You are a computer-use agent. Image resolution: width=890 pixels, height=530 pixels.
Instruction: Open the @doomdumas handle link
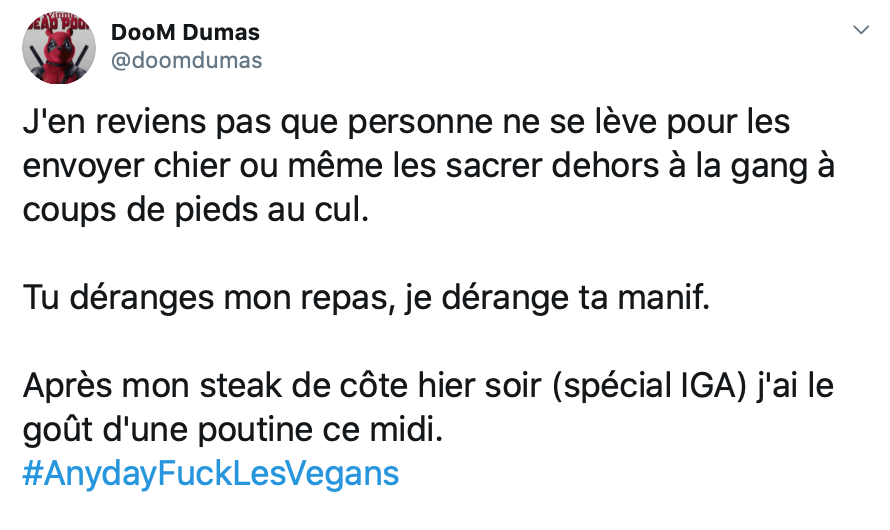pos(186,60)
